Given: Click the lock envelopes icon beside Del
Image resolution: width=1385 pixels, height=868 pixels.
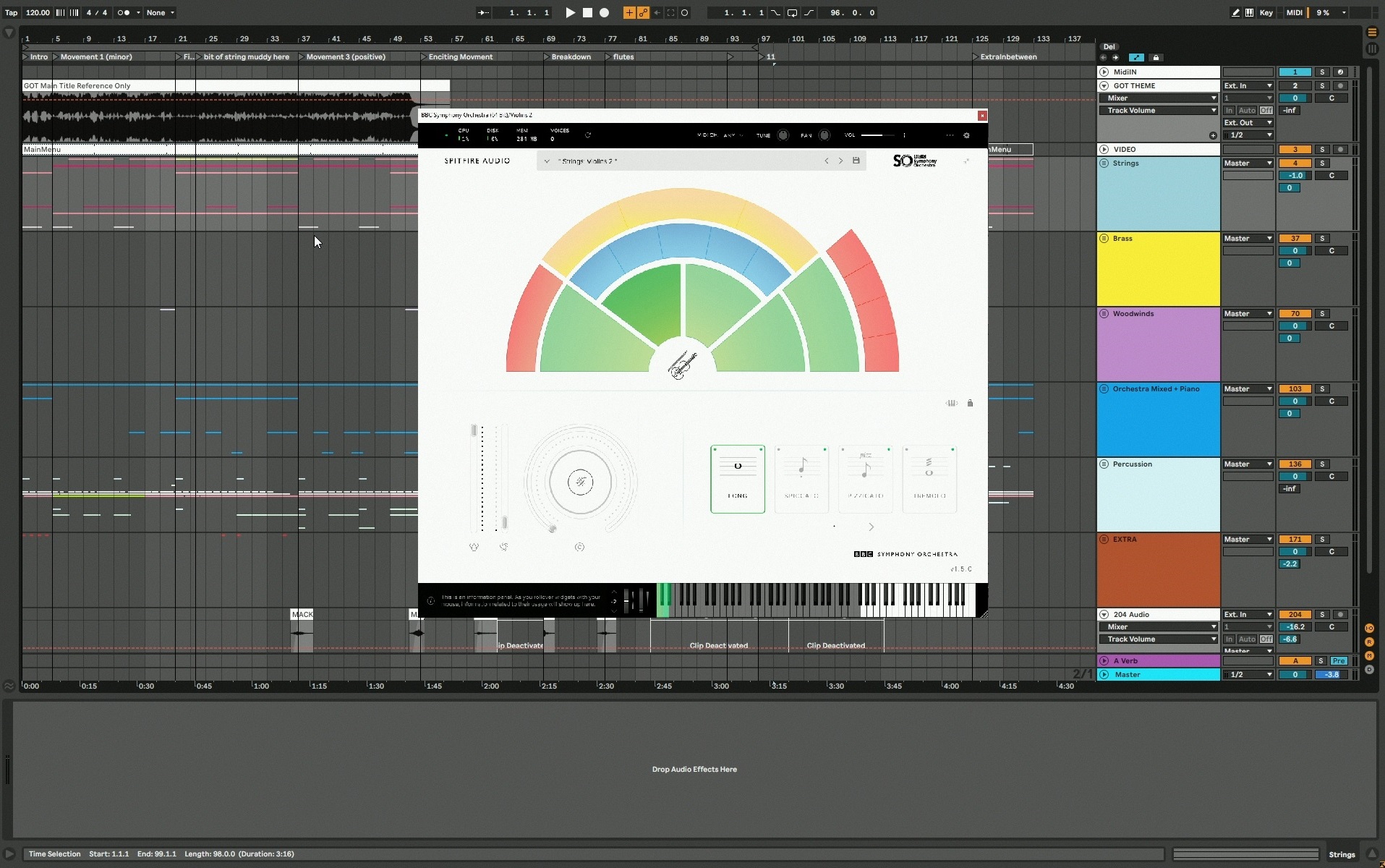Looking at the screenshot, I should pyautogui.click(x=1156, y=58).
